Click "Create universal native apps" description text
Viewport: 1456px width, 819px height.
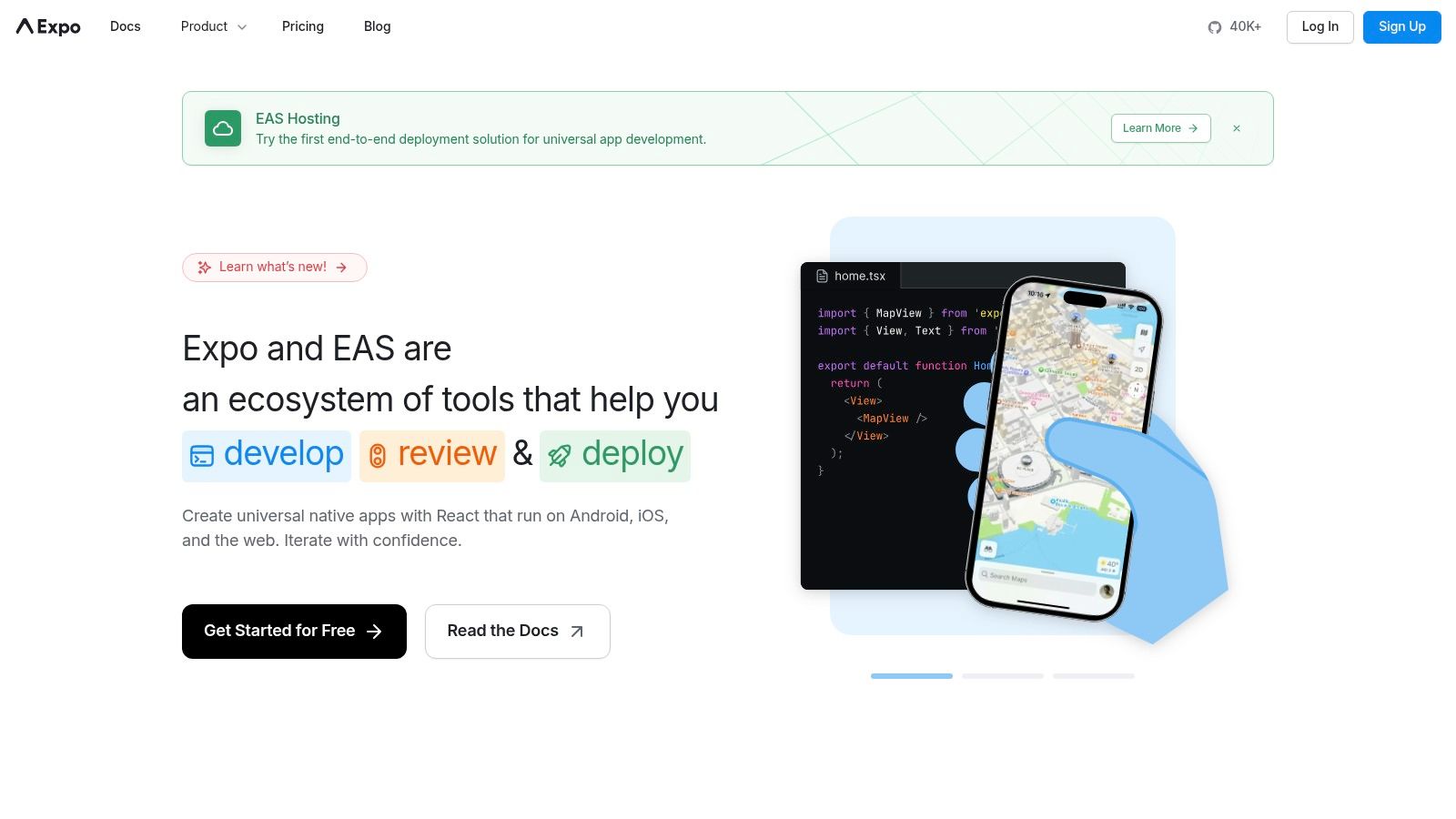425,528
